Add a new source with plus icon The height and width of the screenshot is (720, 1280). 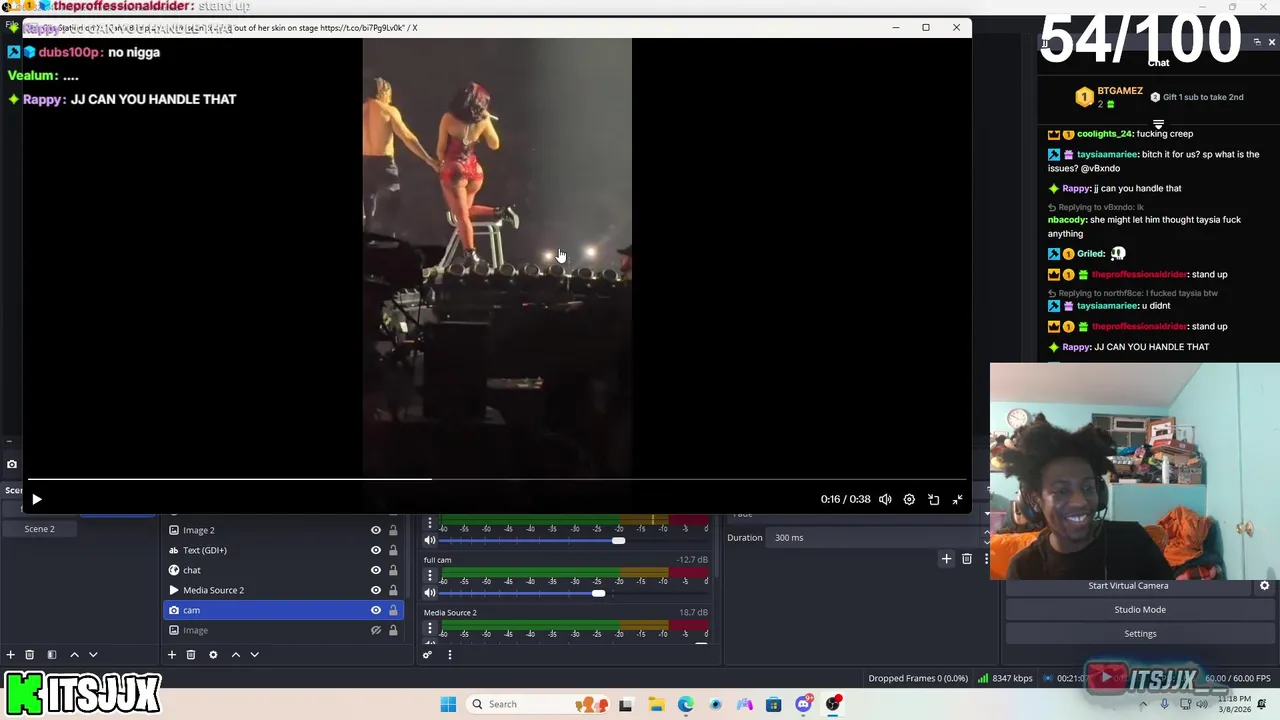tap(172, 655)
